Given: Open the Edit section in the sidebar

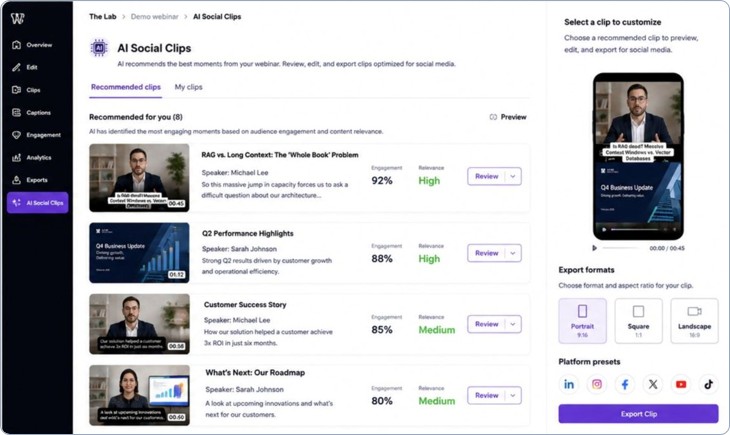Looking at the screenshot, I should click(x=25, y=68).
